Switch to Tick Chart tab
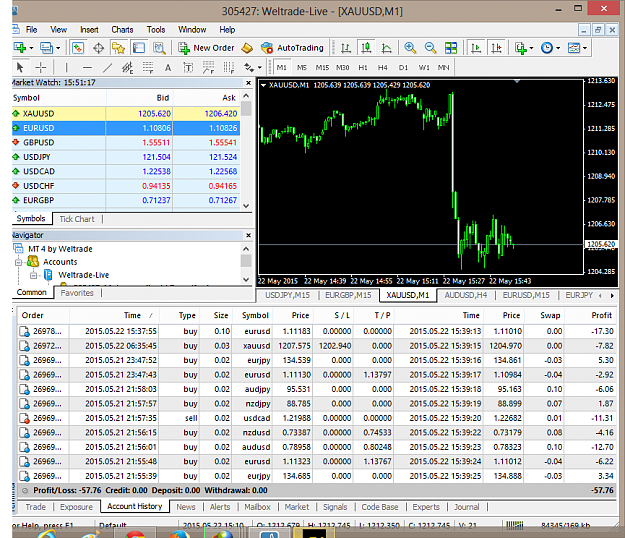 coord(77,219)
